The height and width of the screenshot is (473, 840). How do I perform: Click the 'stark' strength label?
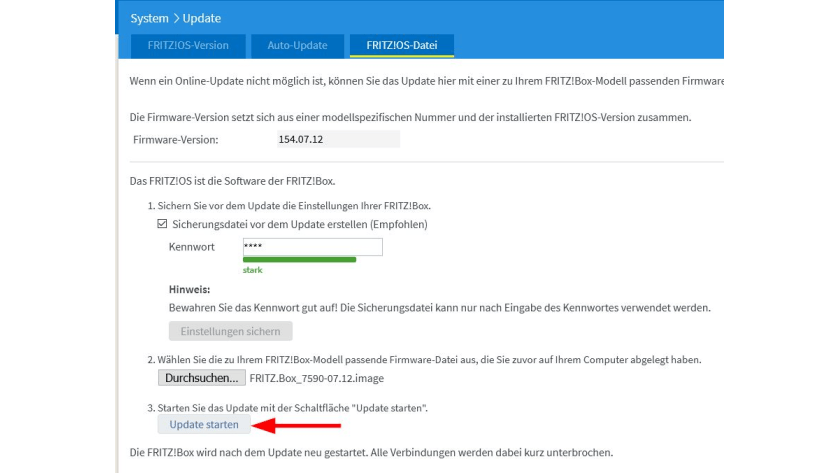pyautogui.click(x=252, y=270)
